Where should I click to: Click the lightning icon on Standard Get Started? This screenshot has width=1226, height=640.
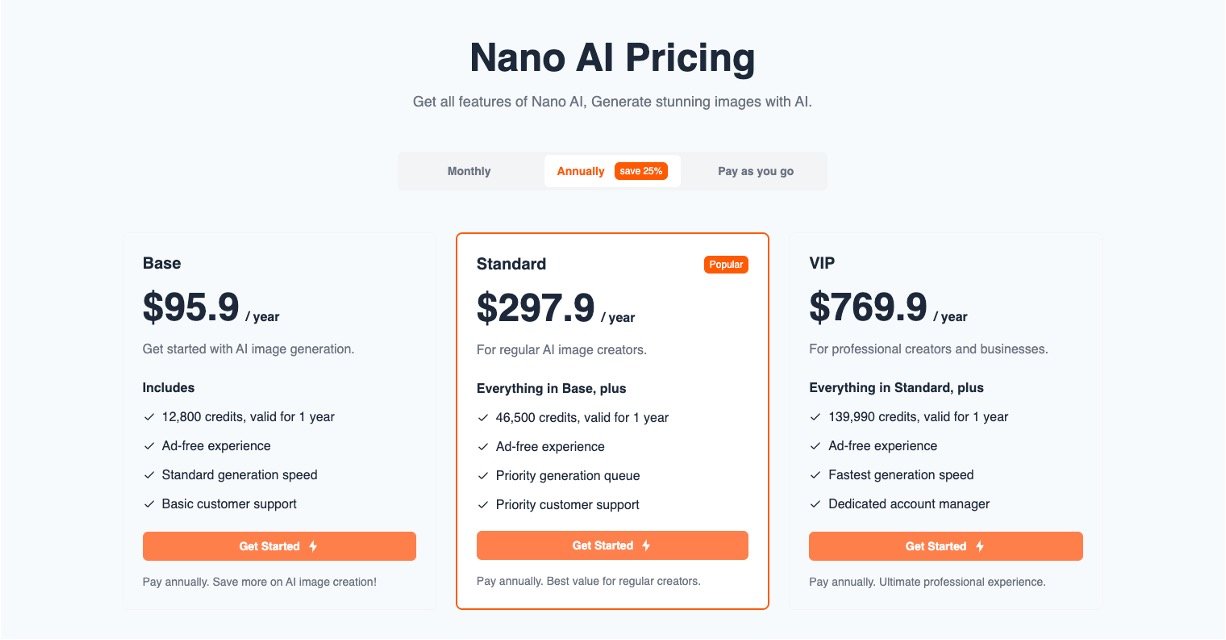pyautogui.click(x=646, y=546)
